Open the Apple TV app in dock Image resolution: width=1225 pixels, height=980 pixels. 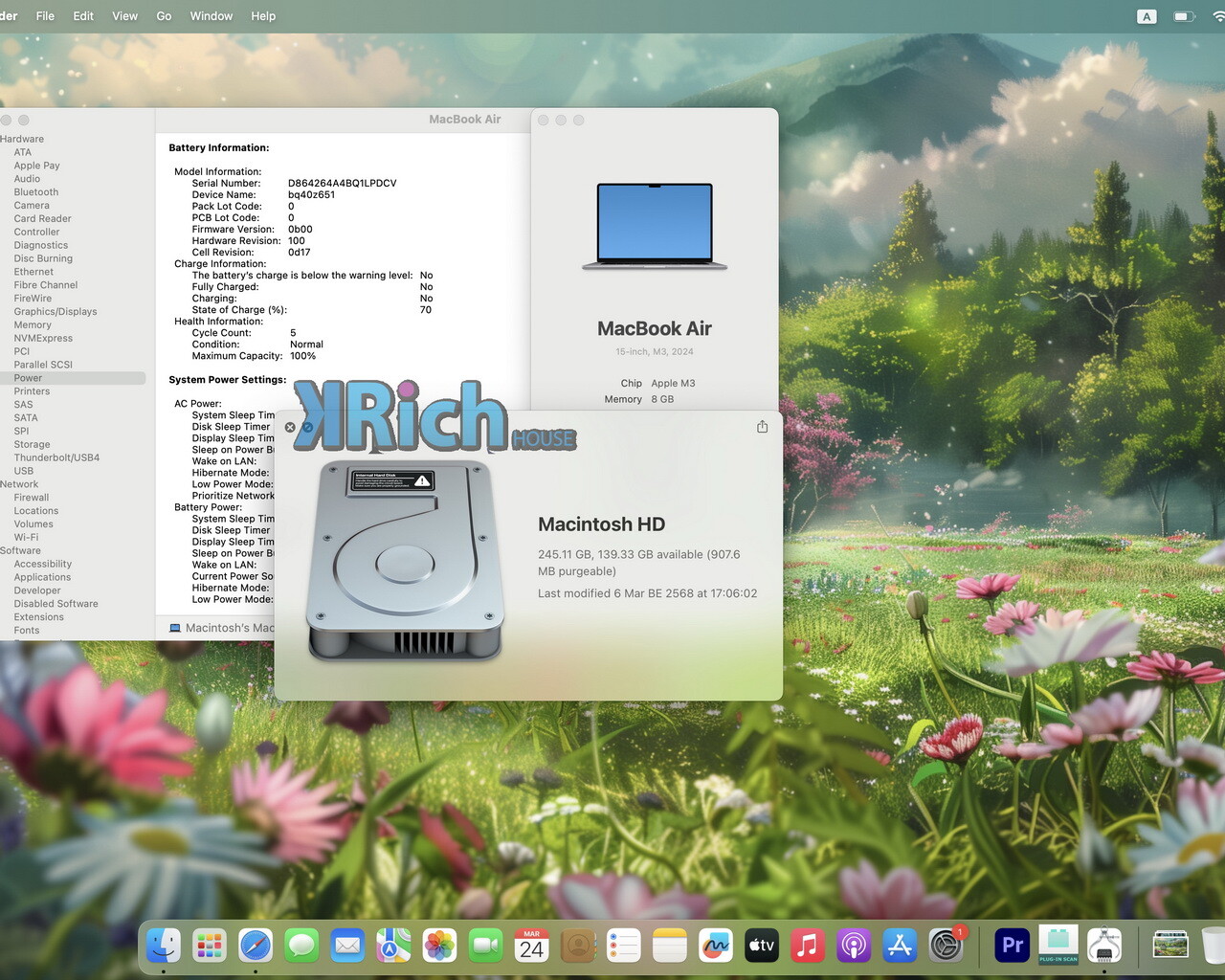click(x=762, y=946)
